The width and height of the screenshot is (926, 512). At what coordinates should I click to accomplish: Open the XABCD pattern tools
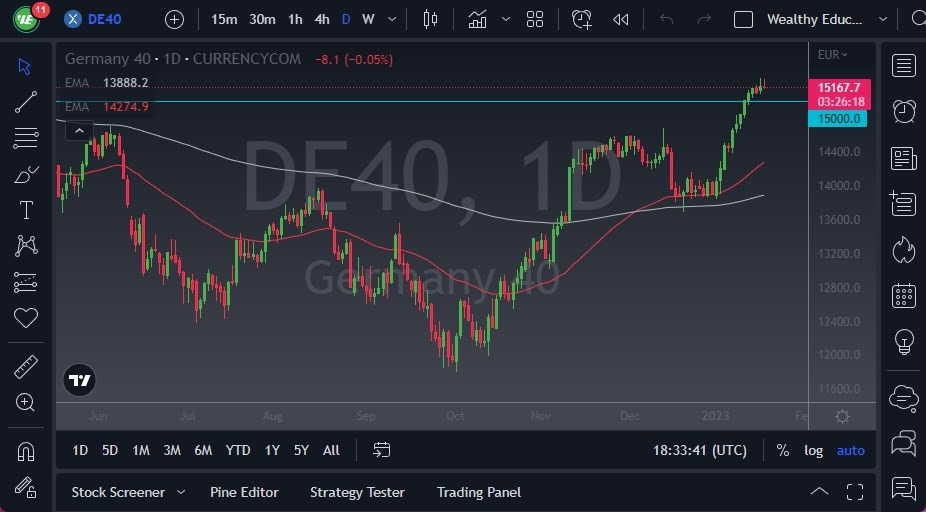pyautogui.click(x=26, y=246)
